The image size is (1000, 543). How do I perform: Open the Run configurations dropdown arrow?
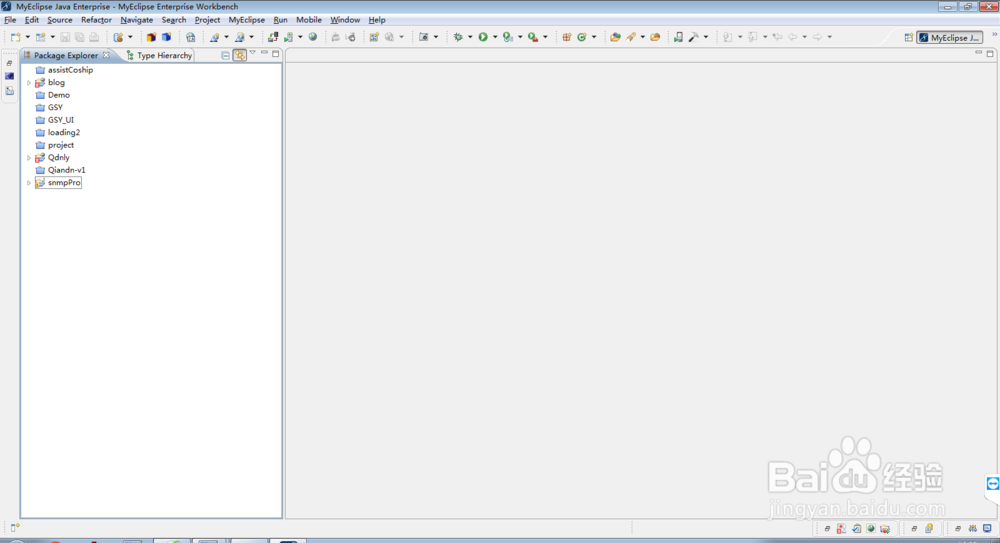coord(495,37)
